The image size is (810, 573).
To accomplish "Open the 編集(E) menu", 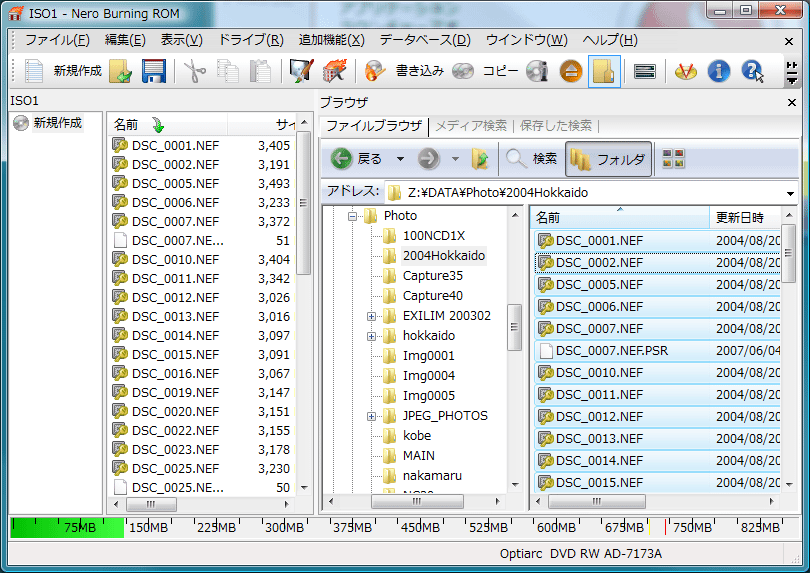I will pyautogui.click(x=125, y=40).
